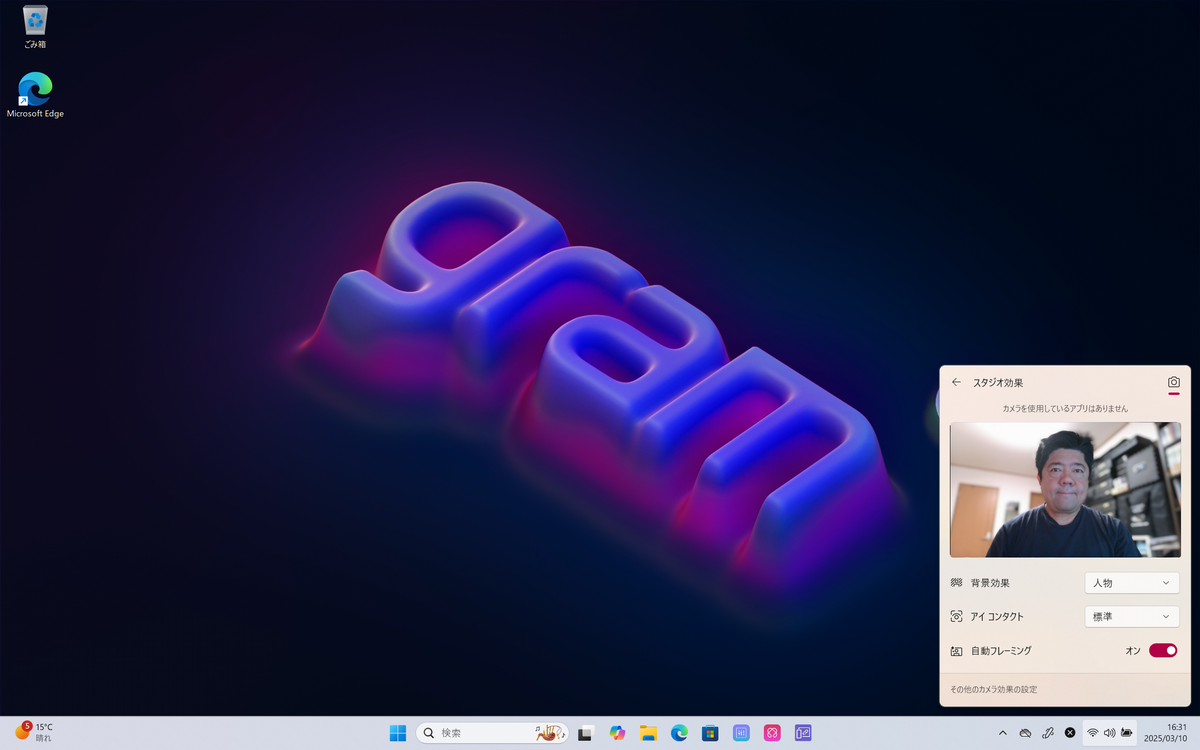
Task: Turn off the 自動フレーミング switch
Action: 1163,651
